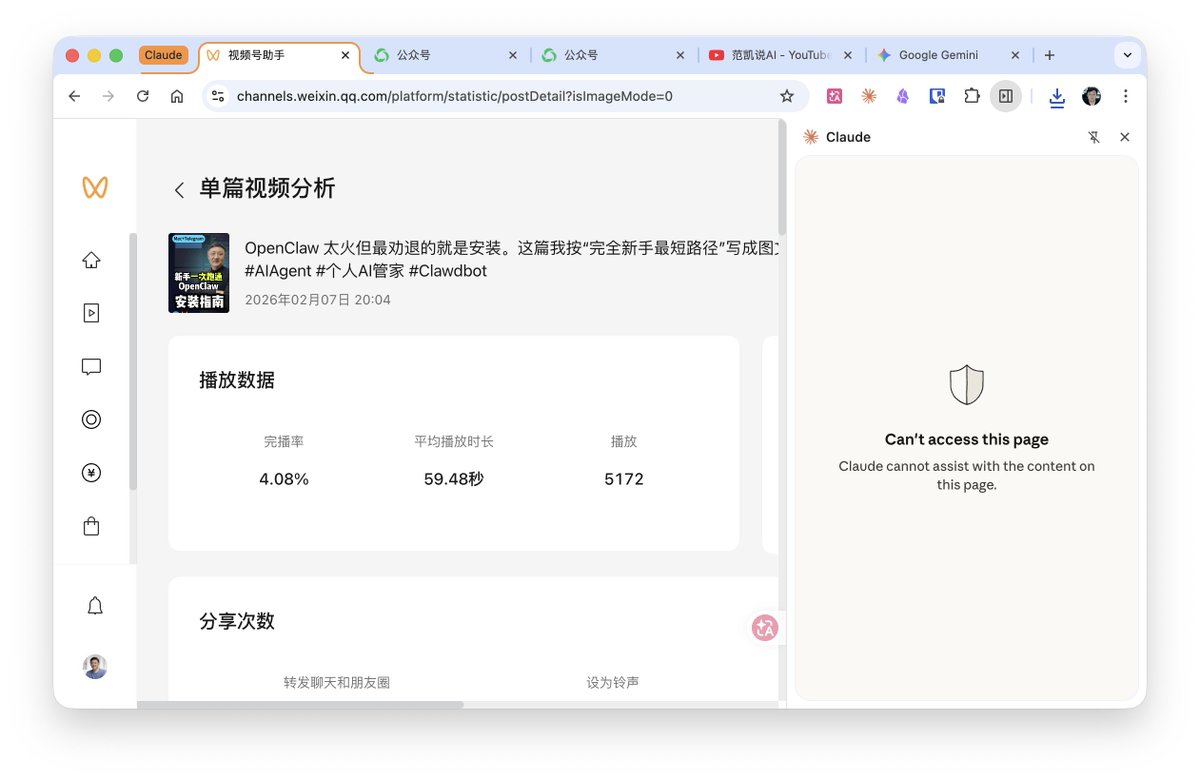Select the shopping bag icon in sidebar
The width and height of the screenshot is (1200, 779).
point(91,526)
